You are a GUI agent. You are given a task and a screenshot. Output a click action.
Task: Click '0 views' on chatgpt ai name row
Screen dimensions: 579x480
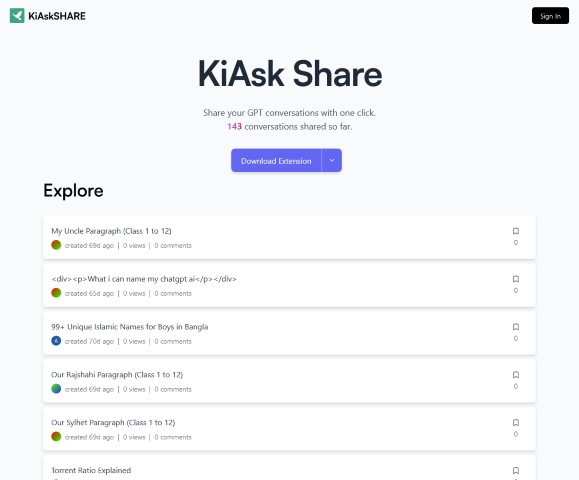[134, 294]
